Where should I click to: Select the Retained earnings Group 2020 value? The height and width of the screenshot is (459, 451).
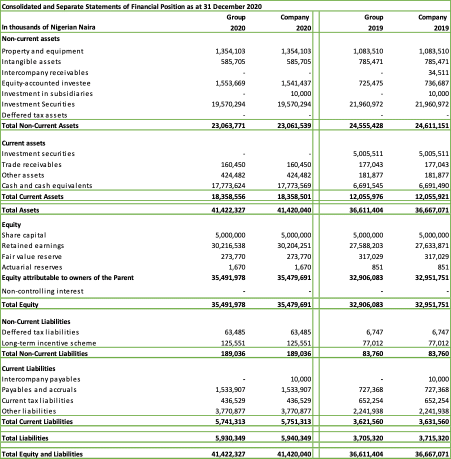pos(228,246)
